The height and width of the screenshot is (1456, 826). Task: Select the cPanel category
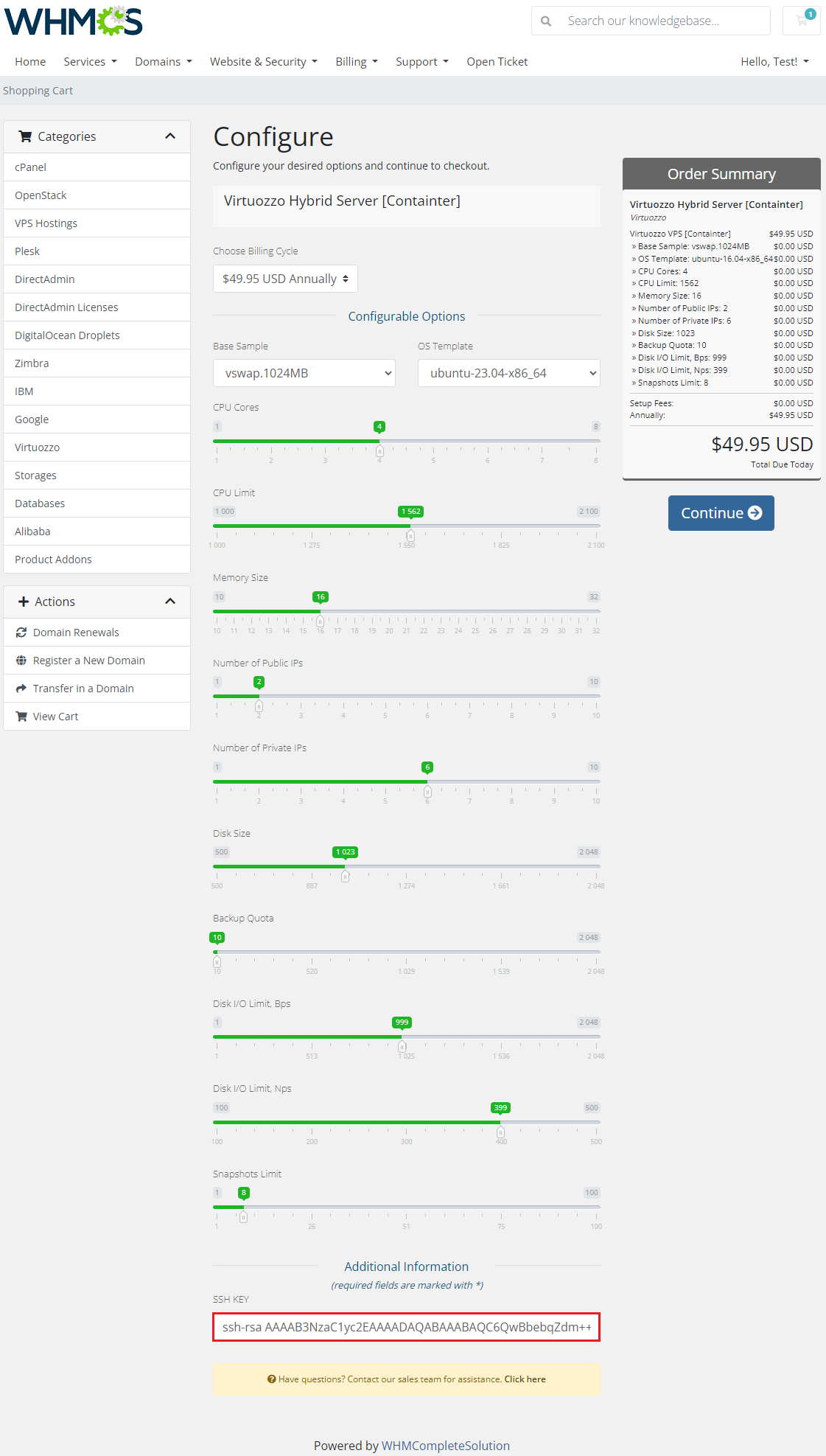point(97,167)
